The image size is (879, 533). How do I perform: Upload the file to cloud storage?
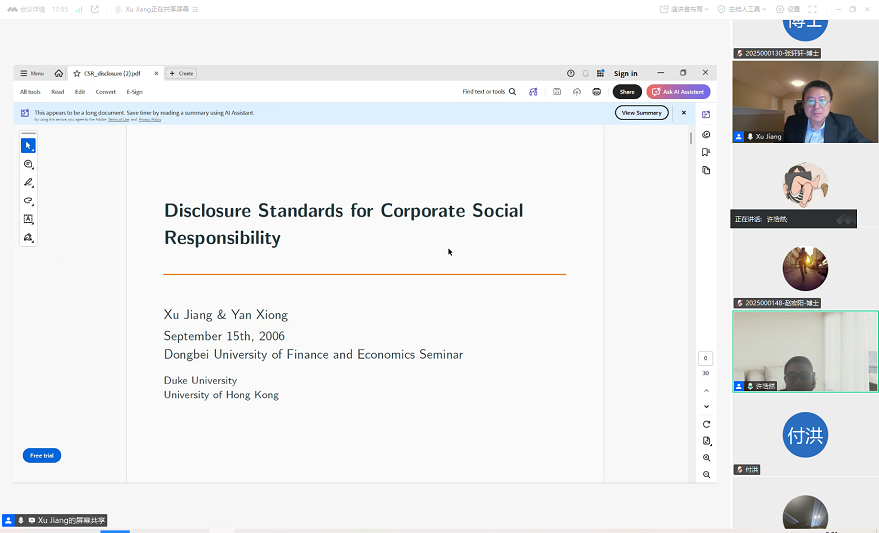(577, 92)
